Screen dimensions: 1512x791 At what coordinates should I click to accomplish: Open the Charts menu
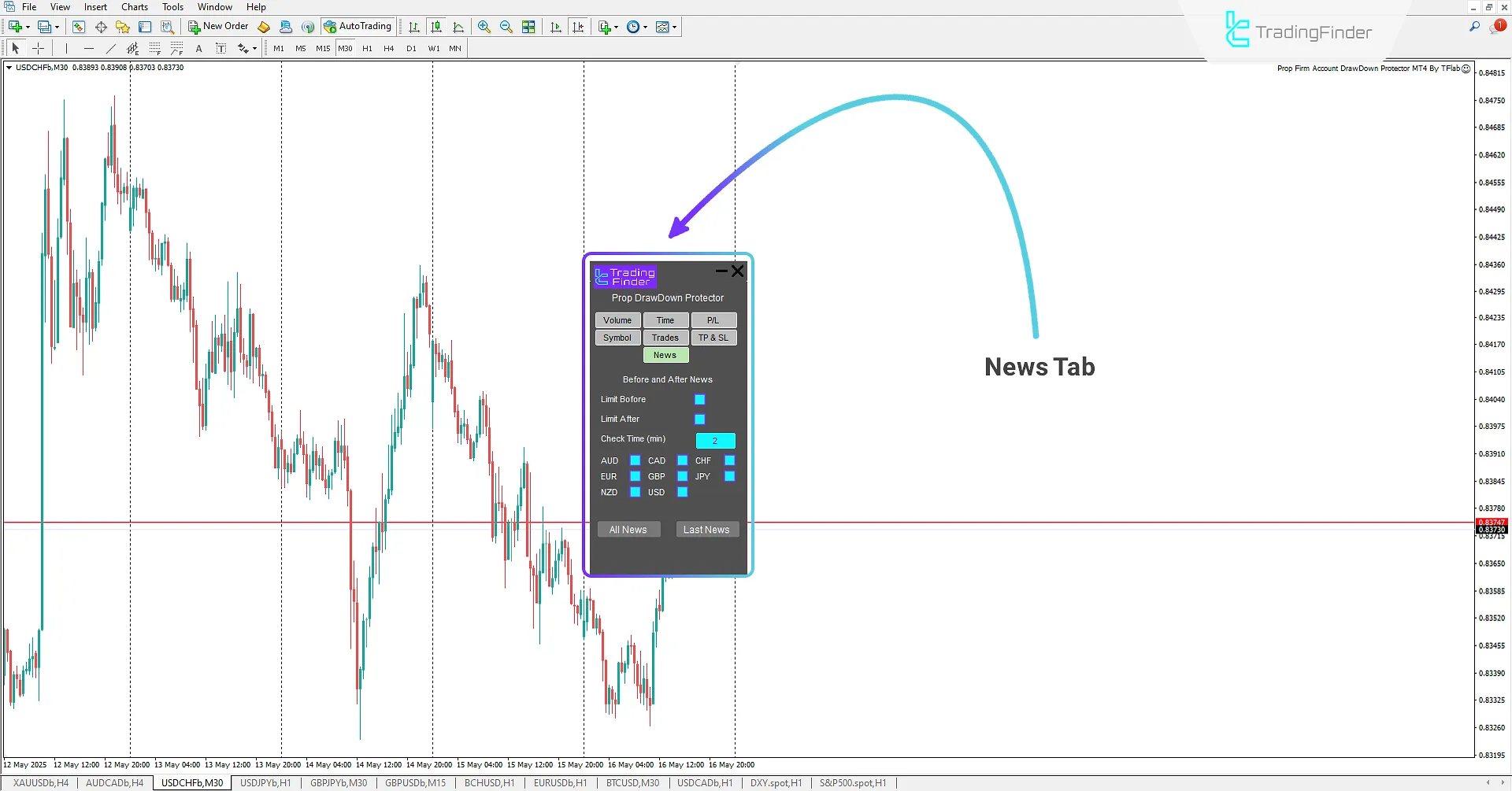tap(134, 6)
